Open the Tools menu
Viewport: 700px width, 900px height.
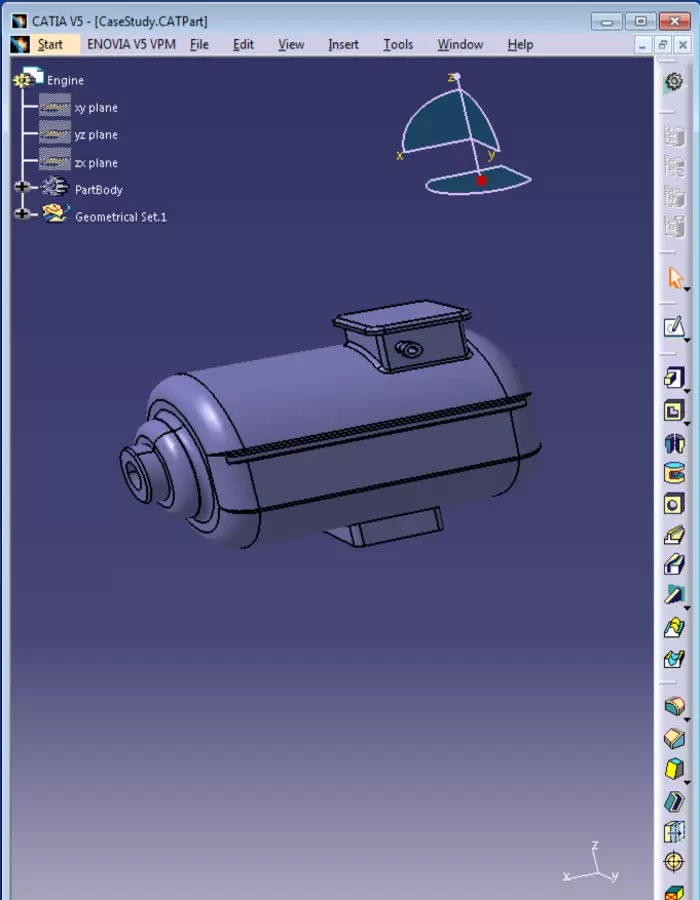tap(398, 45)
